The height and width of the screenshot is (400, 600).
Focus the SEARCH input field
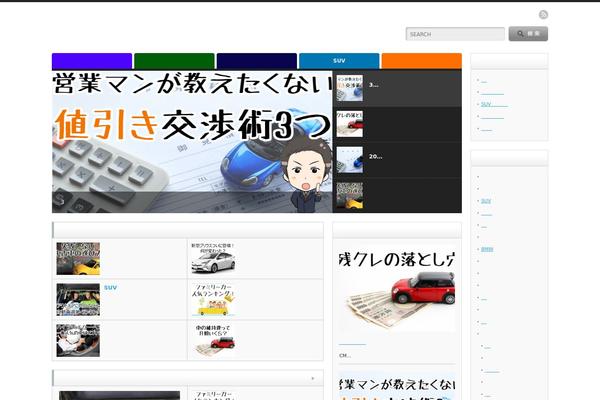point(455,34)
